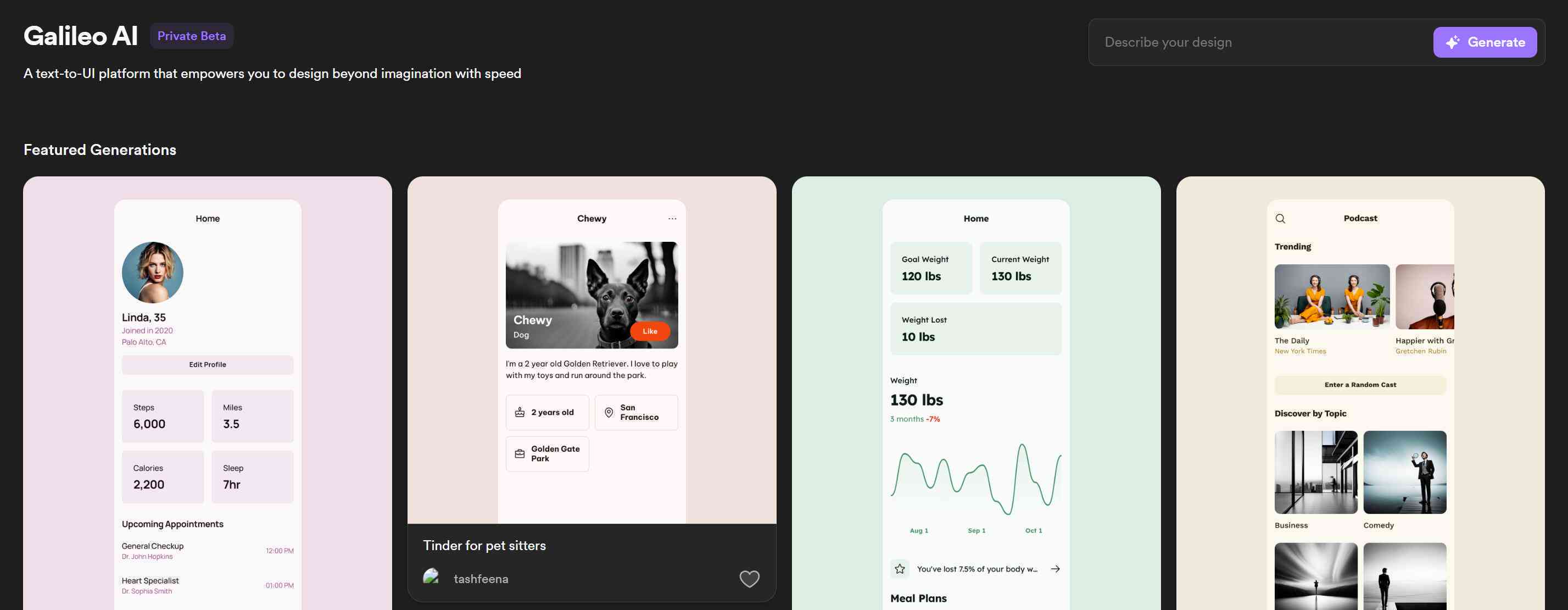Viewport: 1568px width, 610px height.
Task: Click the sparkle icon on Generate button
Action: 1452,42
